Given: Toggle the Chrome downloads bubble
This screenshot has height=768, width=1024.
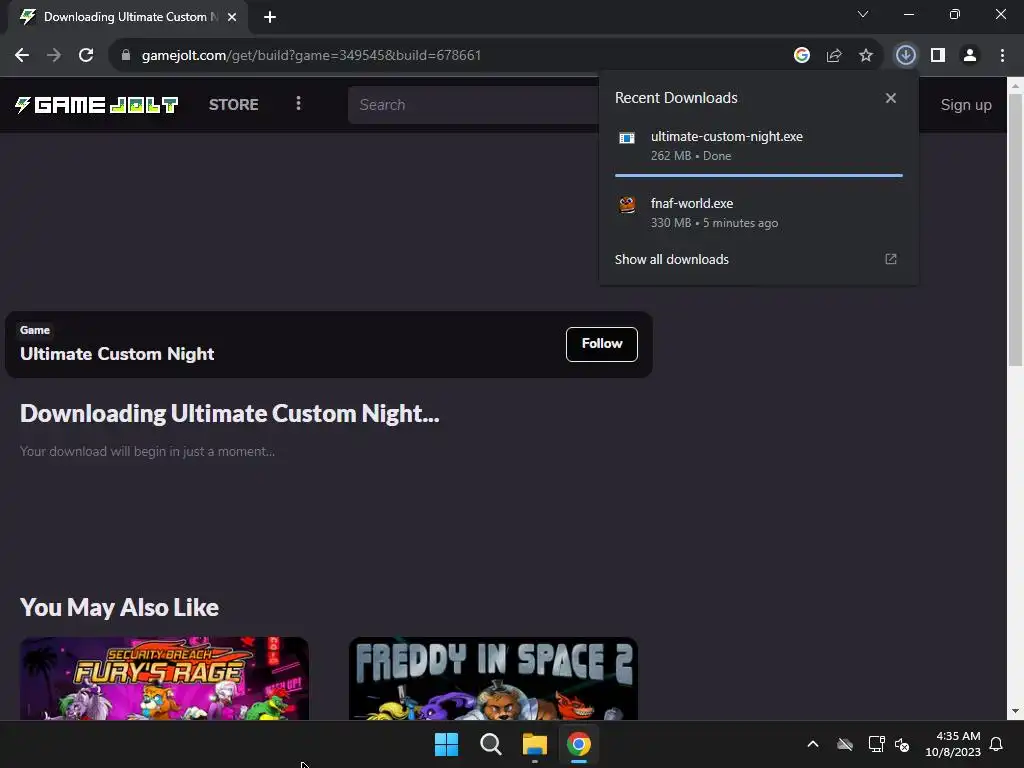Looking at the screenshot, I should [905, 56].
